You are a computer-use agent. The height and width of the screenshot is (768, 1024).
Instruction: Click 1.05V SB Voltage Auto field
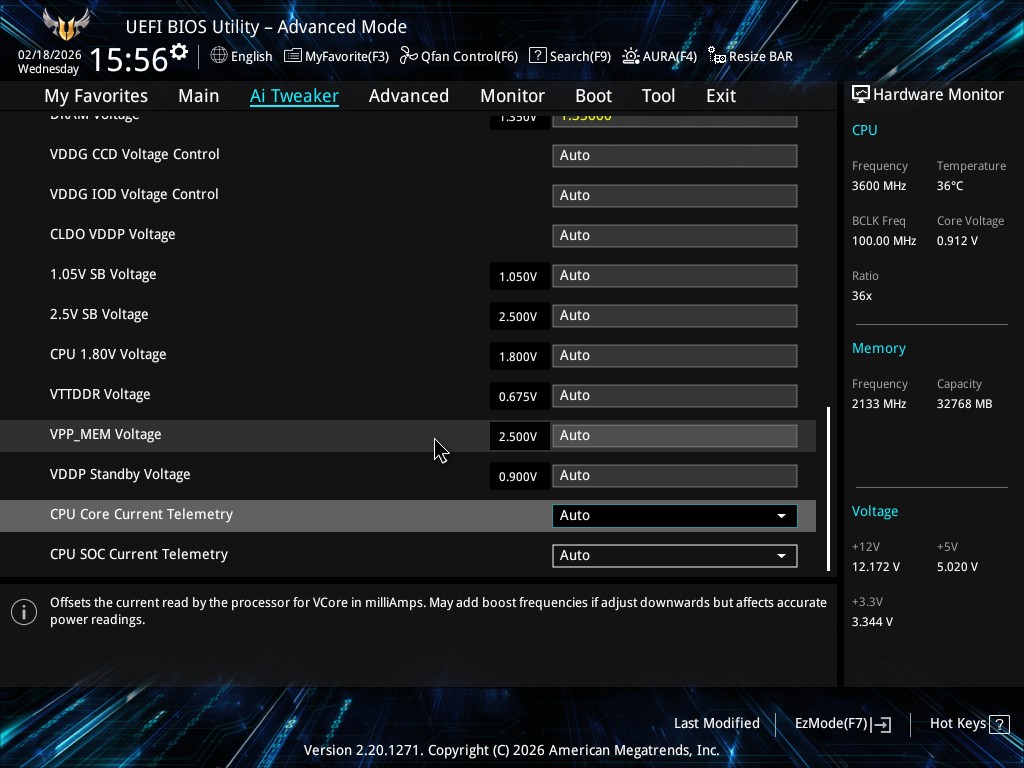(x=675, y=276)
